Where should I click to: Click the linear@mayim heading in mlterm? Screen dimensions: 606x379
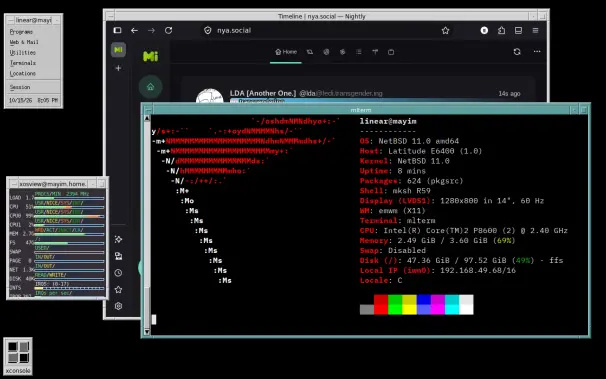pyautogui.click(x=388, y=121)
